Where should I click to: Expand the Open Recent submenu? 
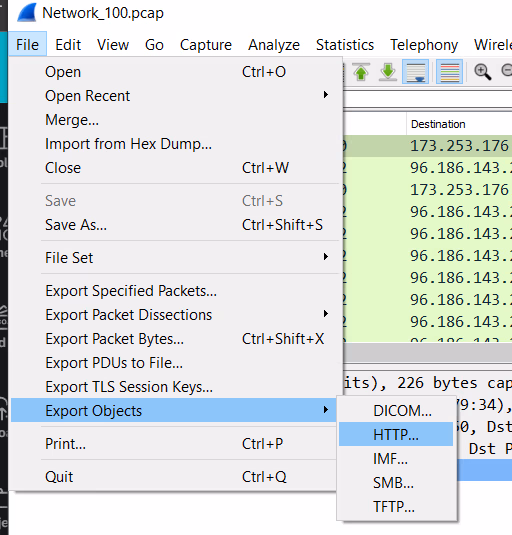(x=175, y=96)
